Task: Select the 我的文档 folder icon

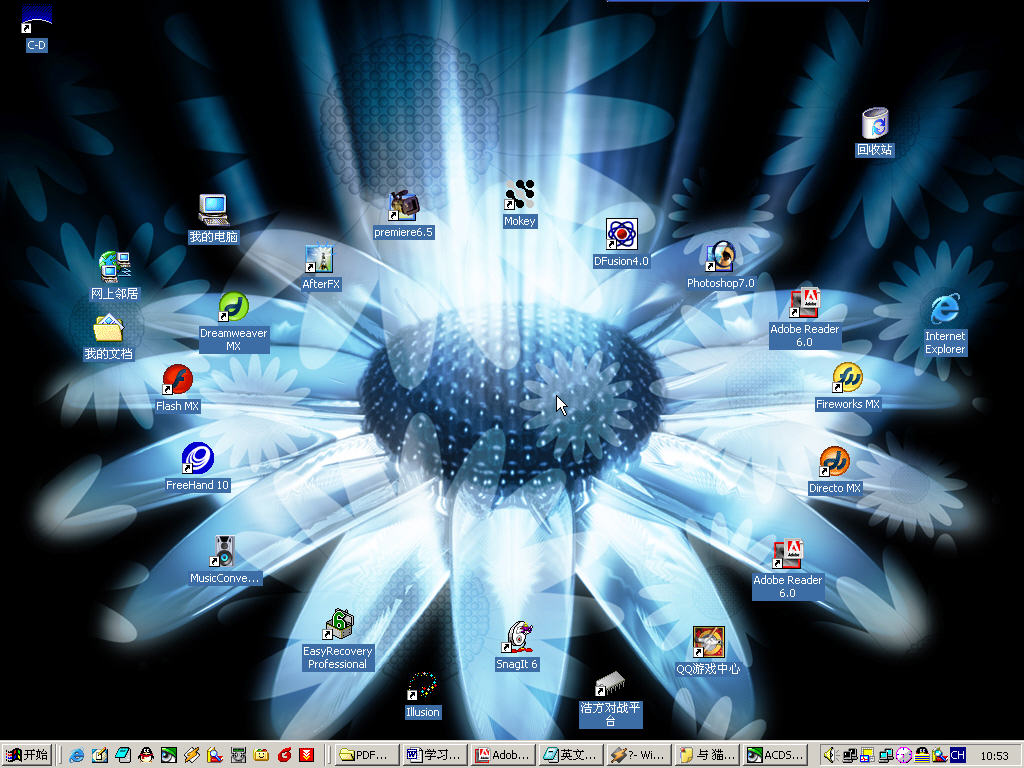Action: [108, 336]
